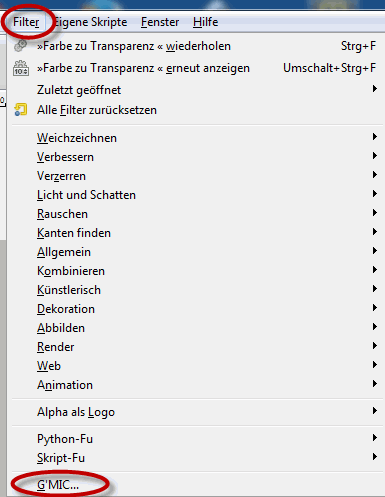Click the repeat filter gear icon

click(21, 46)
